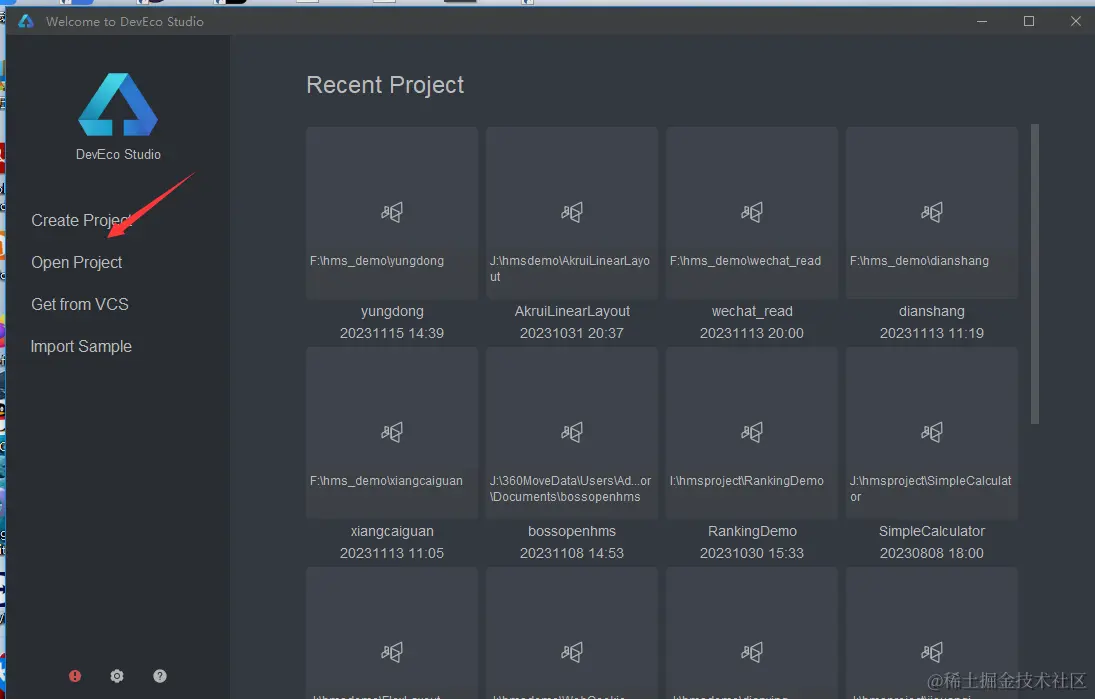Viewport: 1095px width, 699px height.
Task: Select the bossopenhms Documents path text
Action: (x=571, y=489)
